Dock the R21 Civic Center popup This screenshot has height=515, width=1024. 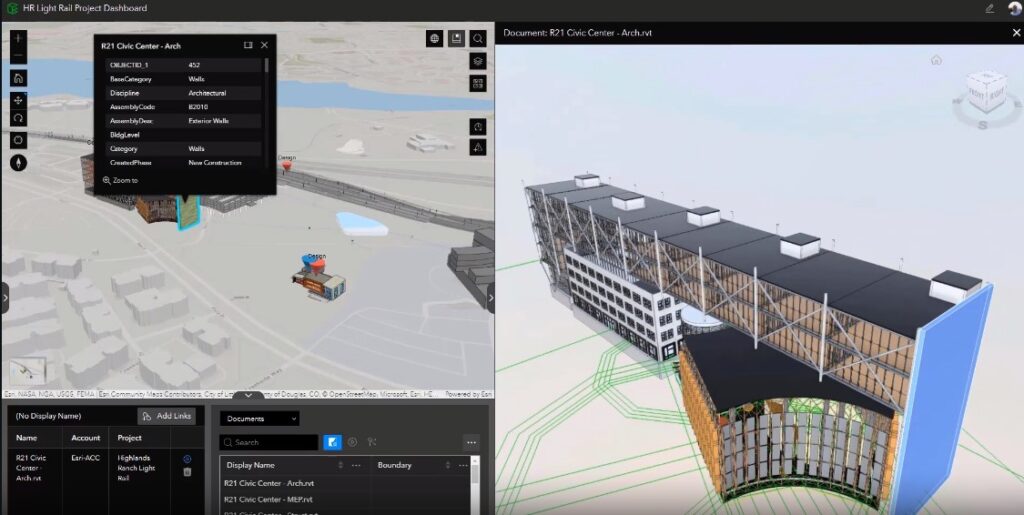248,46
